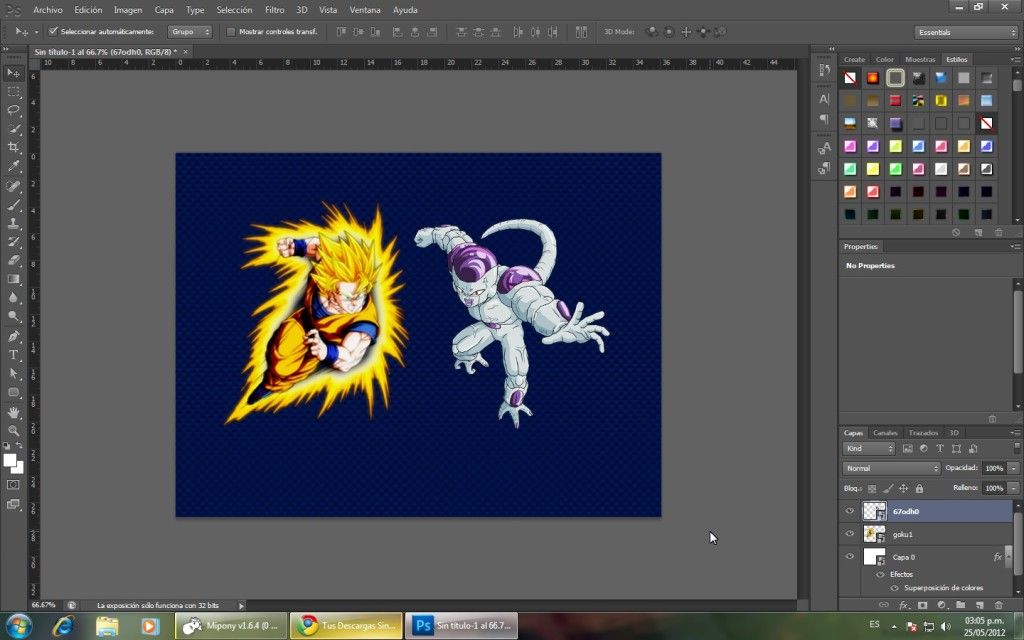The image size is (1024, 640).
Task: Toggle lock all padlock icon
Action: click(x=920, y=488)
